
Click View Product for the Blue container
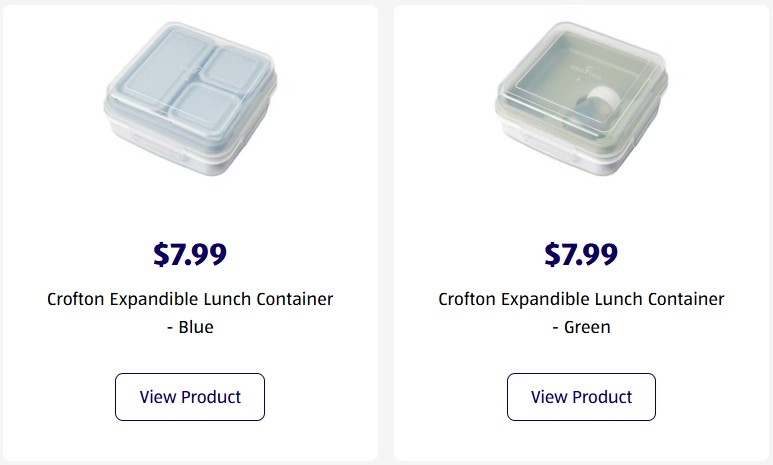click(x=190, y=397)
